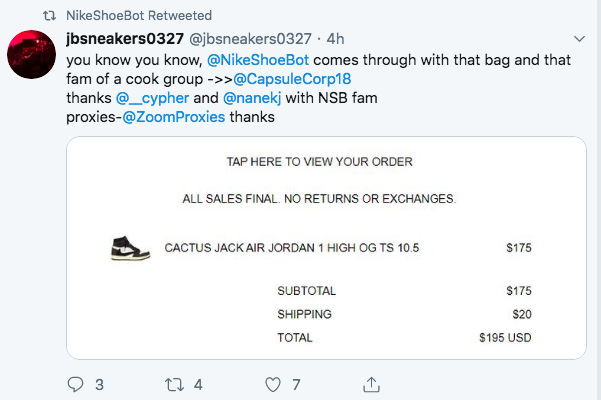Open the tweet's 4h timestamp
The image size is (601, 400).
coord(336,39)
